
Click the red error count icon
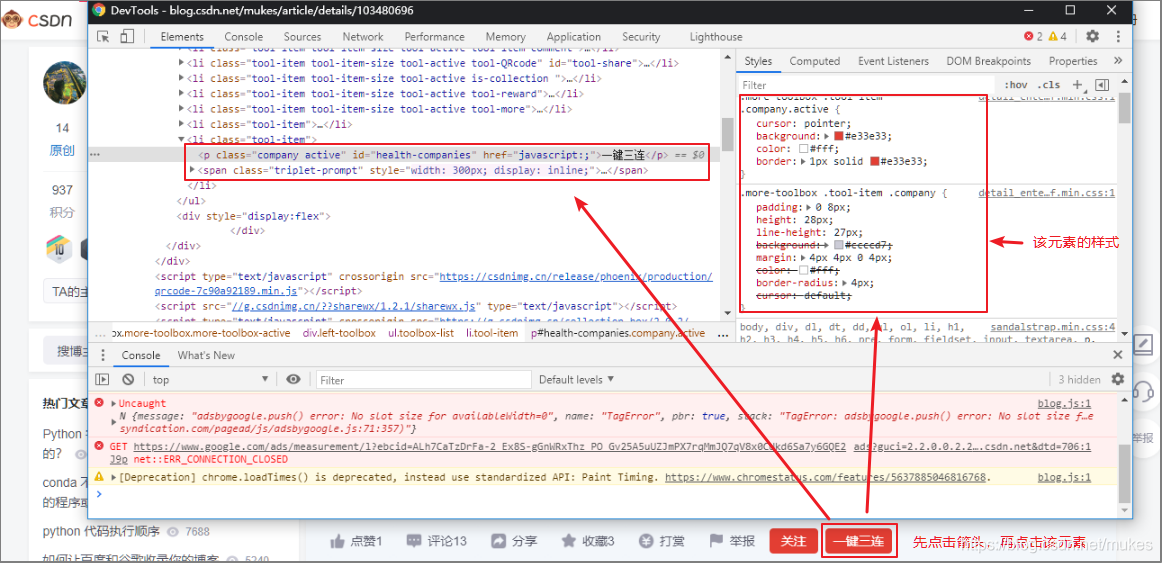[x=1029, y=36]
